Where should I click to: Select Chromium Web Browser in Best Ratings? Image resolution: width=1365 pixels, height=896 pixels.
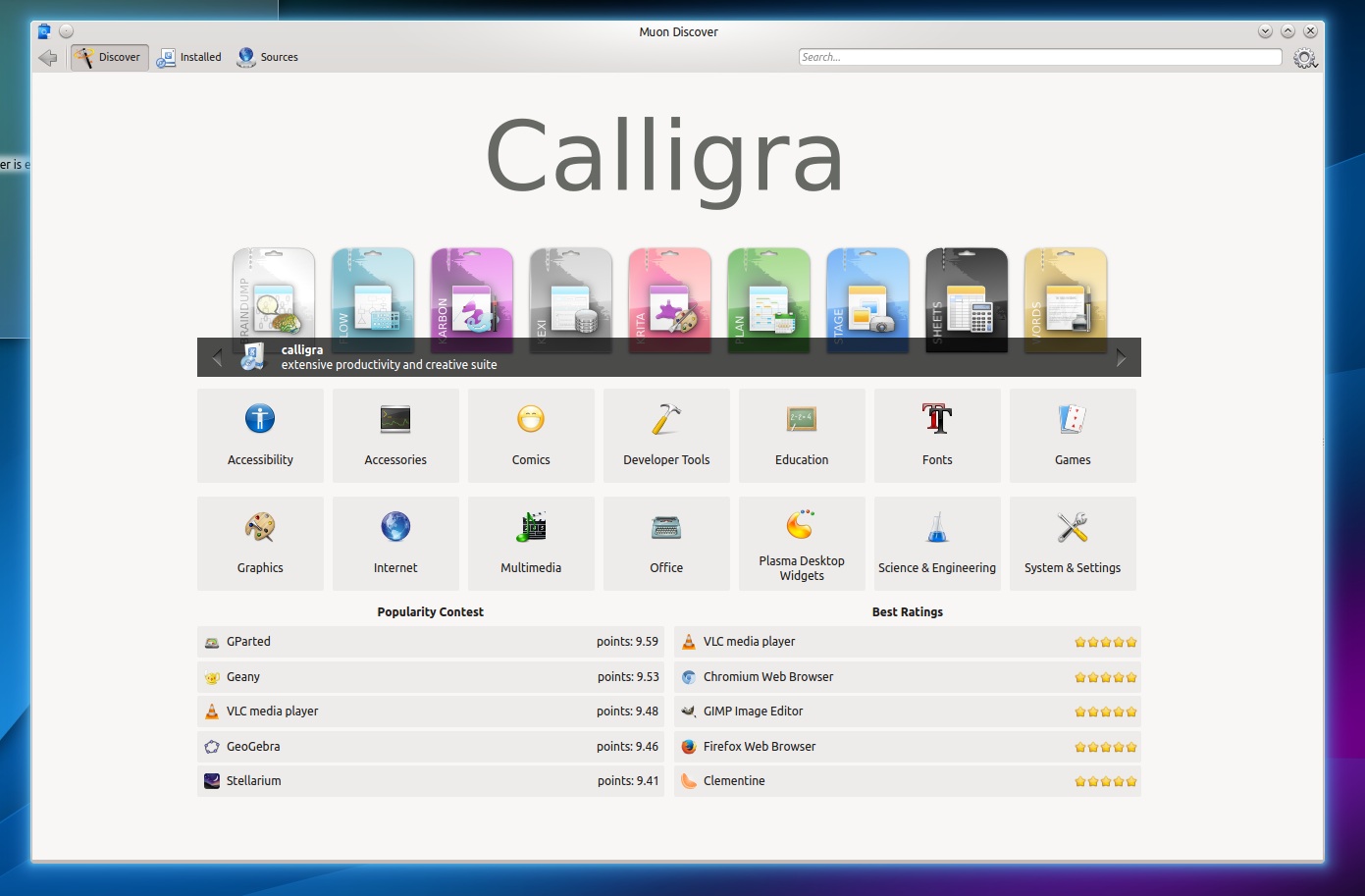coord(908,677)
